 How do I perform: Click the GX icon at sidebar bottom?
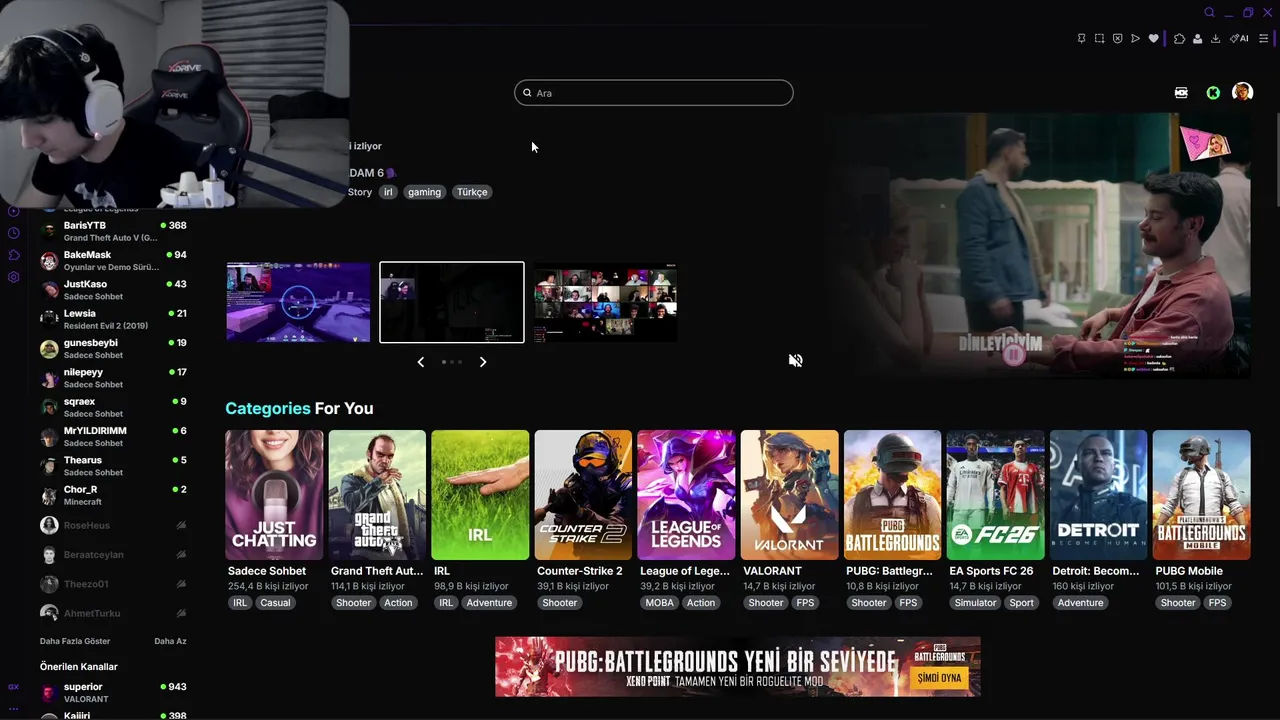click(14, 687)
